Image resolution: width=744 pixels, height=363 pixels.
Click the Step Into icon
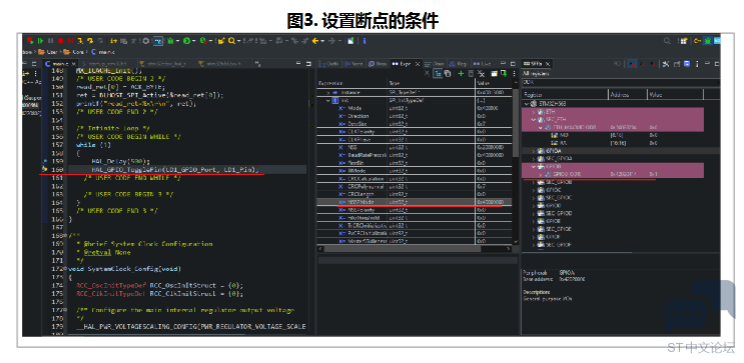pyautogui.click(x=80, y=41)
